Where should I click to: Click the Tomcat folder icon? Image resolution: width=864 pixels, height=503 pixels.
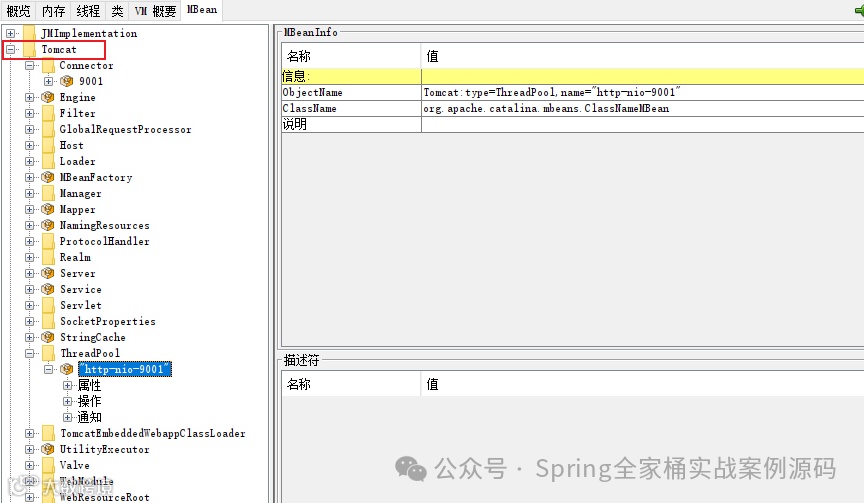(30, 50)
